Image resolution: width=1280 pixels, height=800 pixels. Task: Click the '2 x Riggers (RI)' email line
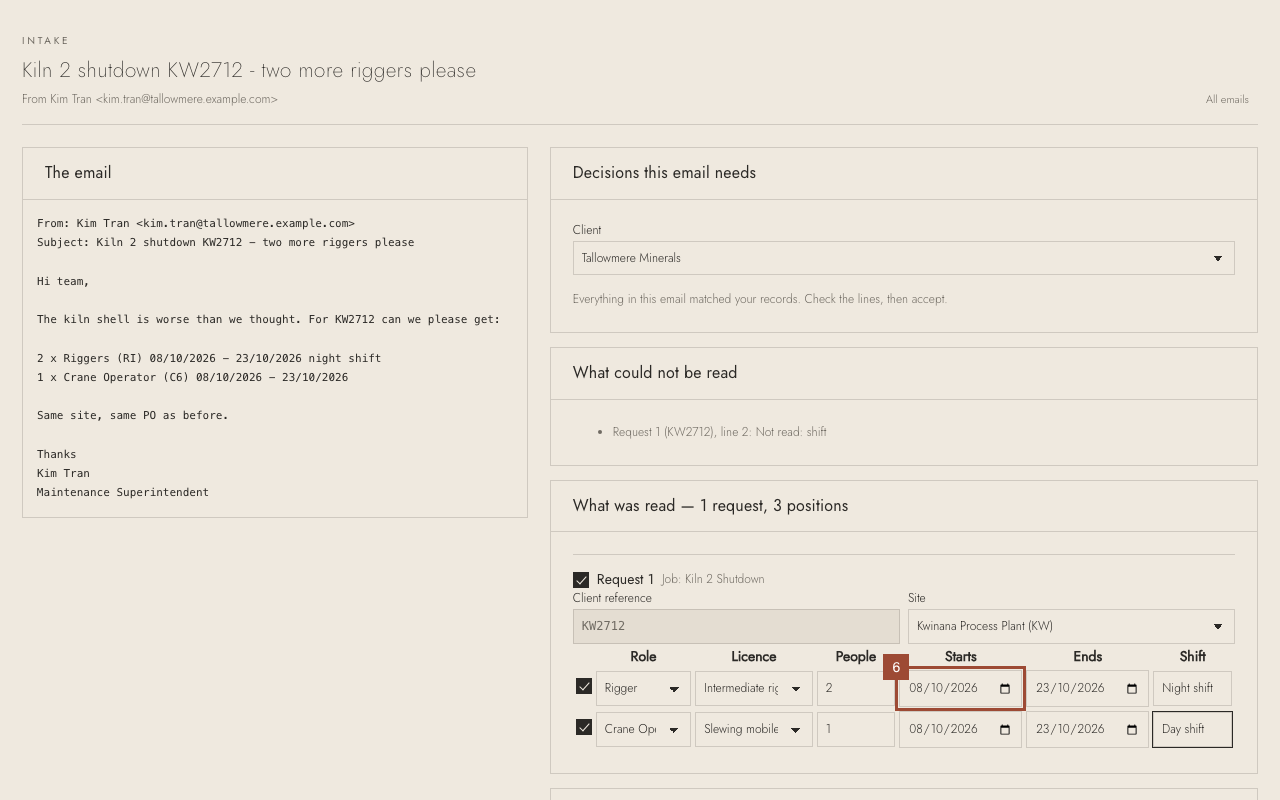click(x=209, y=358)
